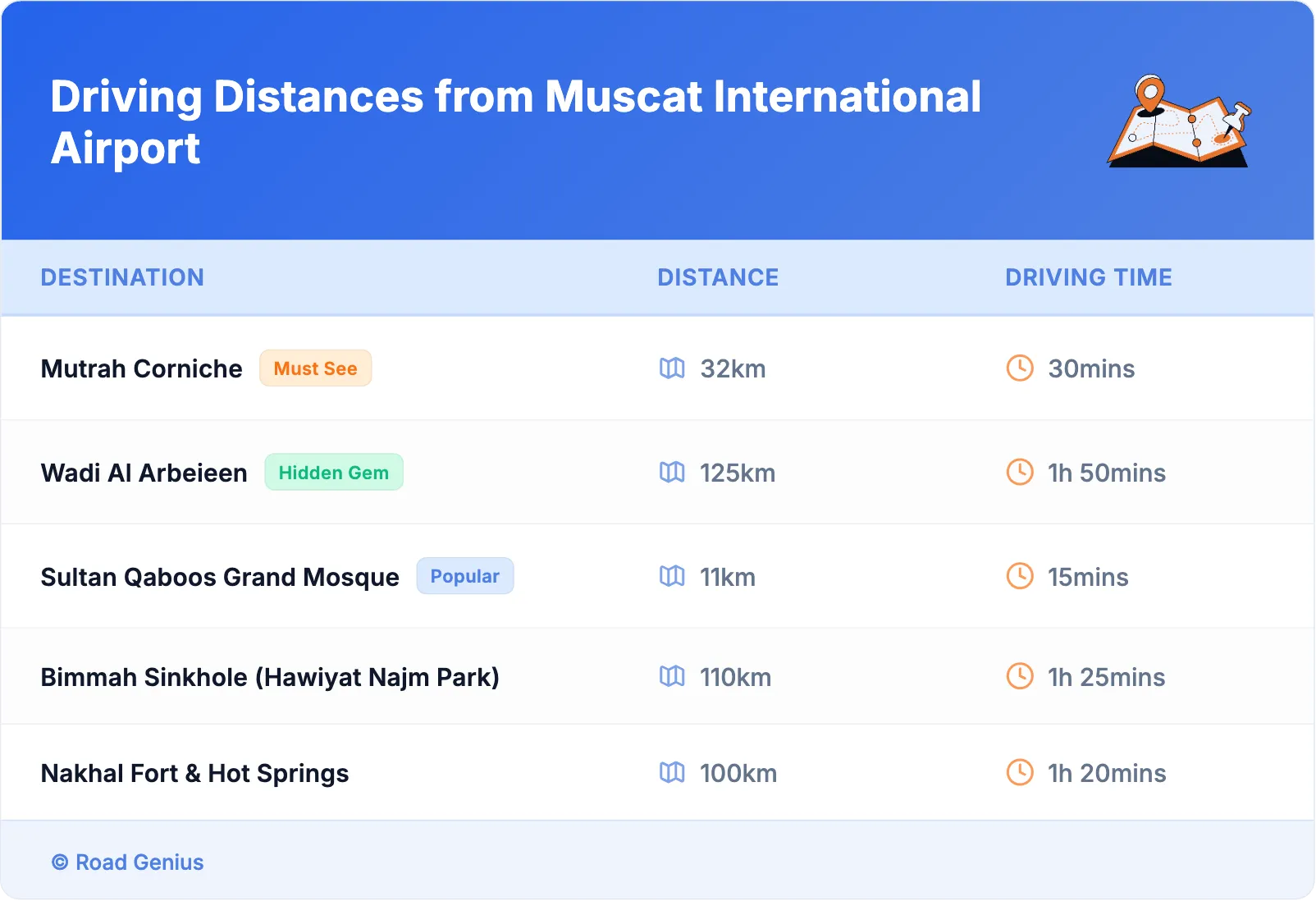Click the DISTANCE column header
The width and height of the screenshot is (1316, 901).
pos(718,277)
